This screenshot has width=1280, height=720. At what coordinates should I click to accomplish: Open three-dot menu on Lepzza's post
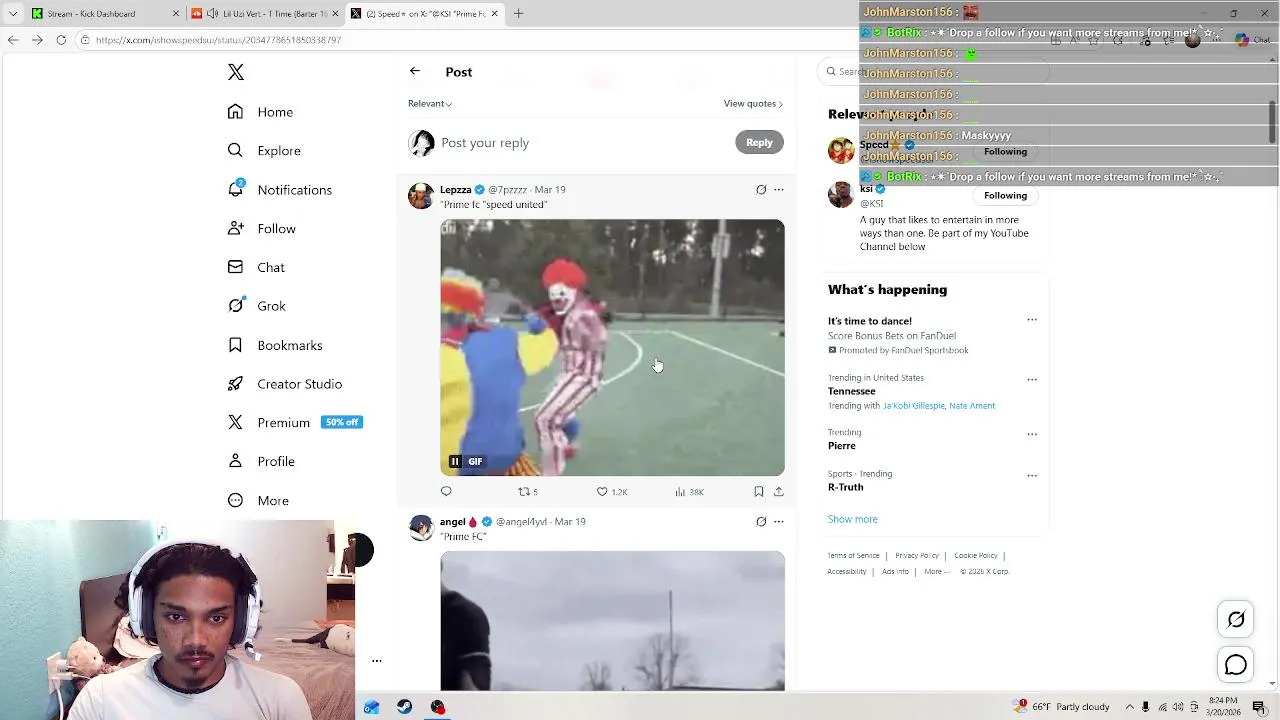[779, 189]
